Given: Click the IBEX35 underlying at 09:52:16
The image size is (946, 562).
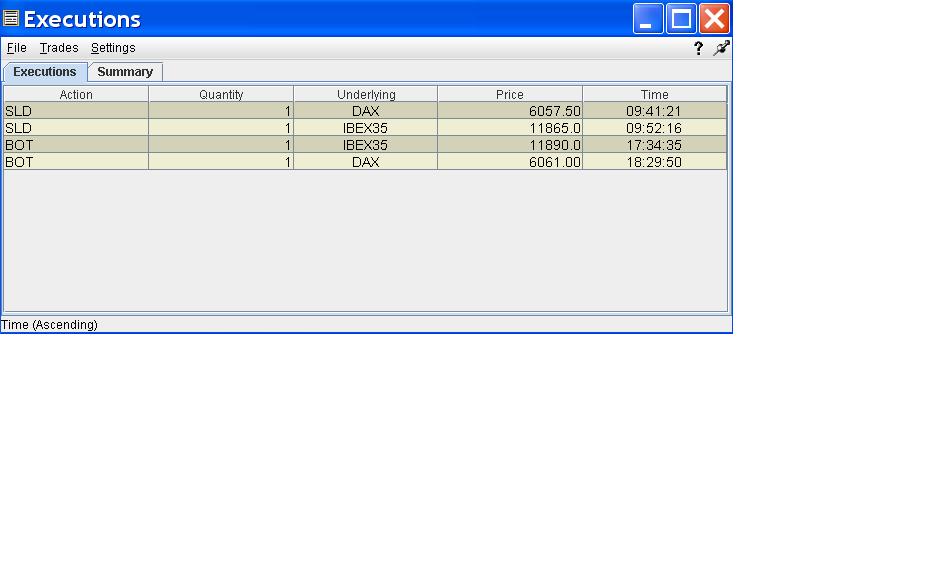Looking at the screenshot, I should 366,128.
